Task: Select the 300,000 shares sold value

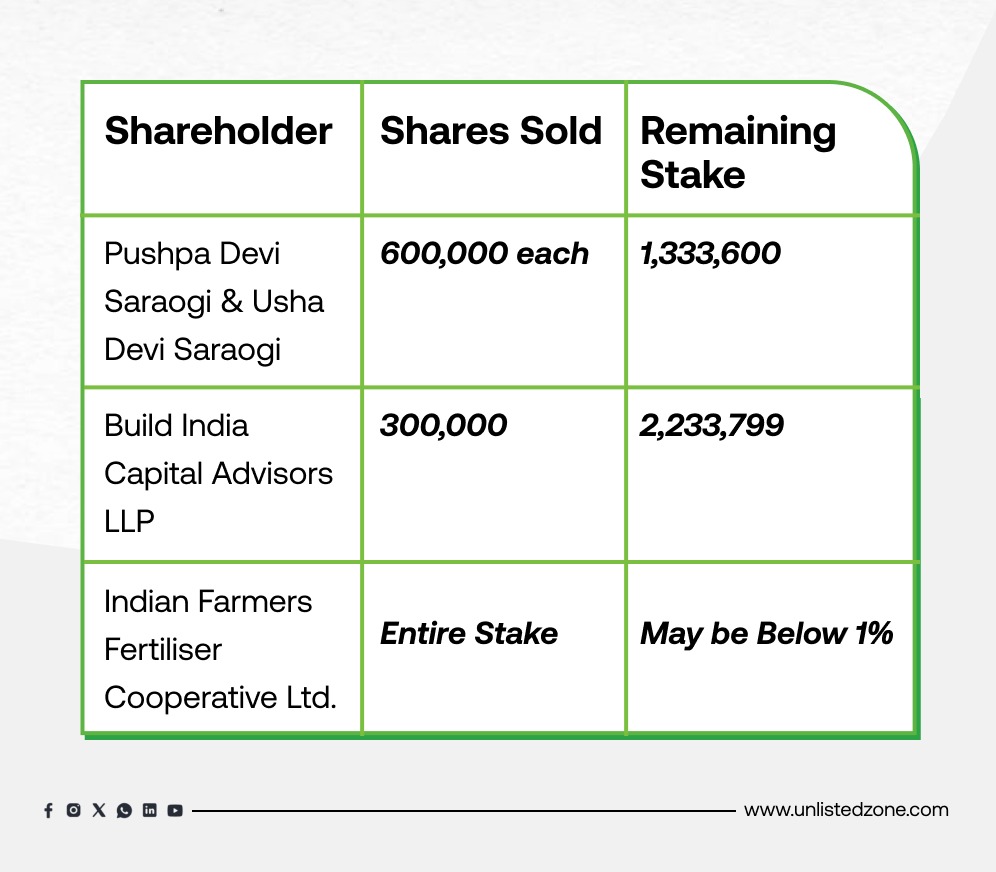Action: point(444,426)
